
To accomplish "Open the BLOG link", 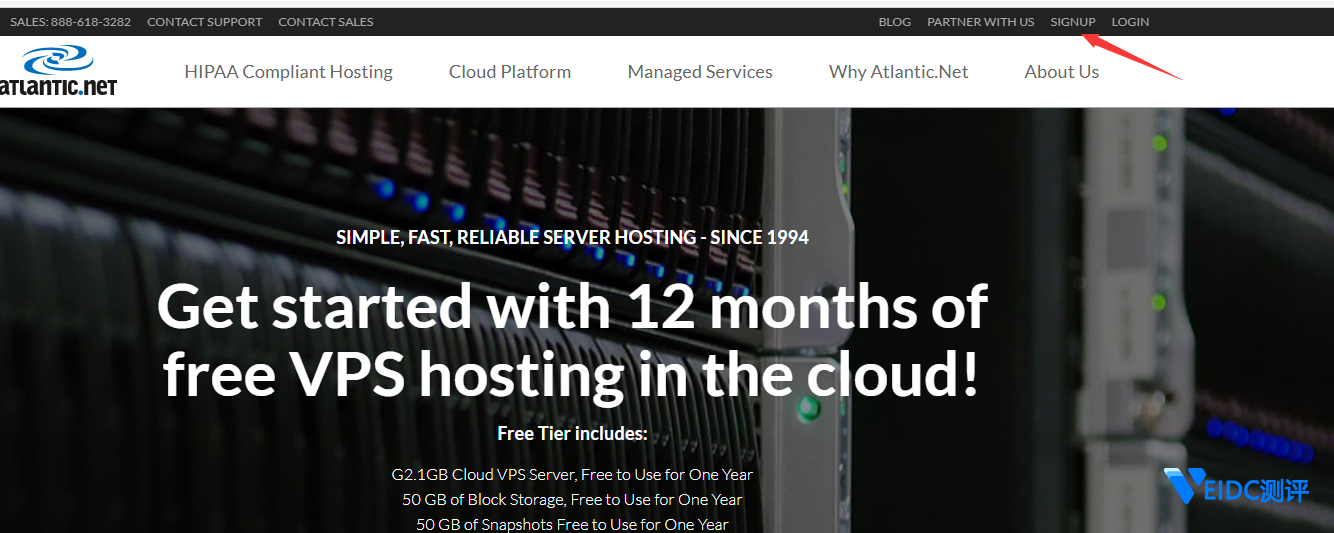I will (895, 22).
